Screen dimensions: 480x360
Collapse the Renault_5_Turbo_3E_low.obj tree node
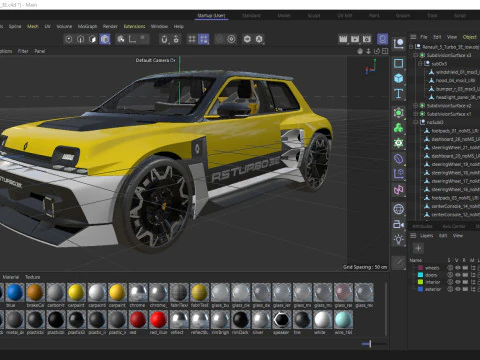click(x=411, y=47)
